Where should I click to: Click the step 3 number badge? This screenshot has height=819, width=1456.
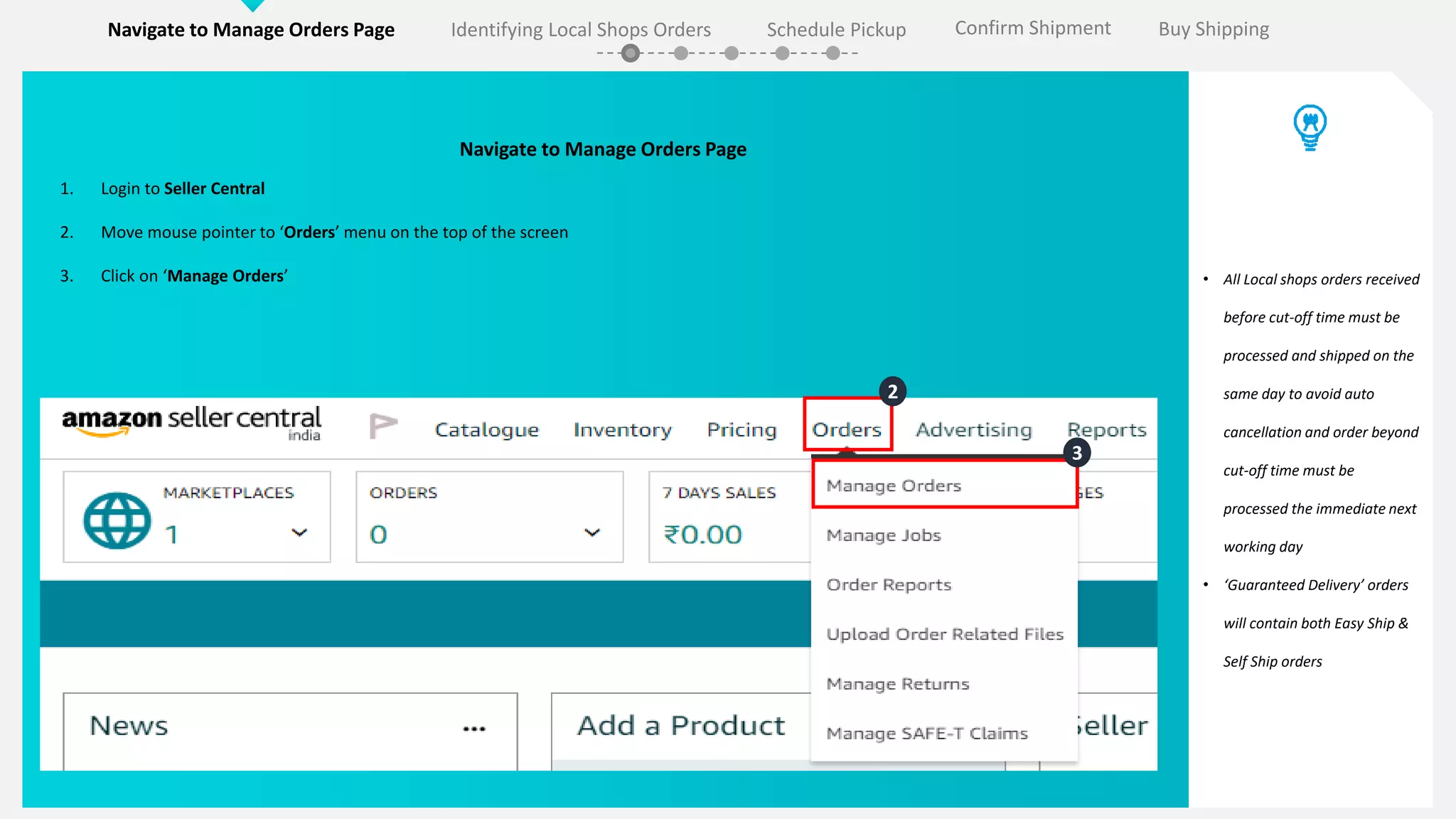pyautogui.click(x=1076, y=453)
